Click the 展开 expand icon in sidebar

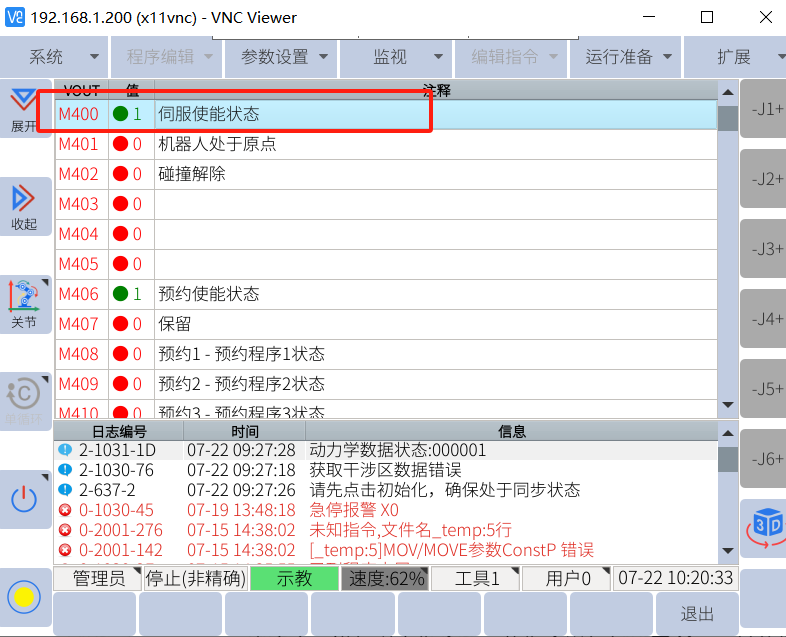(23, 109)
